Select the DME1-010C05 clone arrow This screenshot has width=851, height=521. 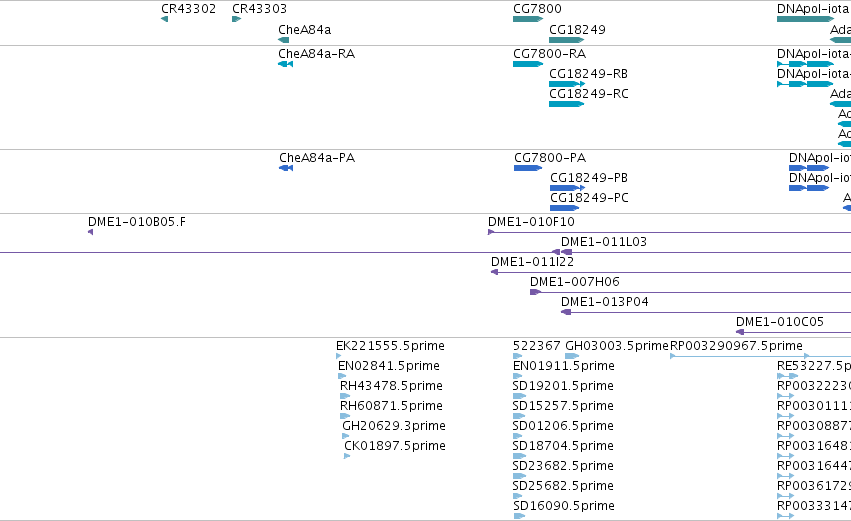pos(740,332)
